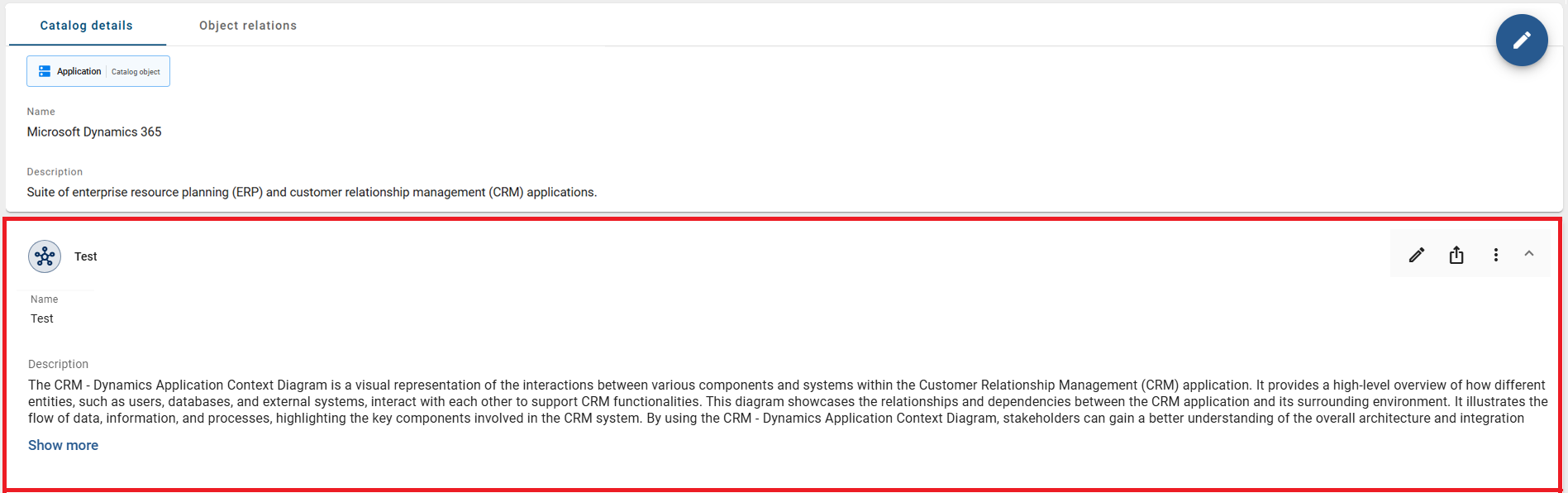
Task: Edit the Test diagram using pencil icon
Action: point(1417,255)
